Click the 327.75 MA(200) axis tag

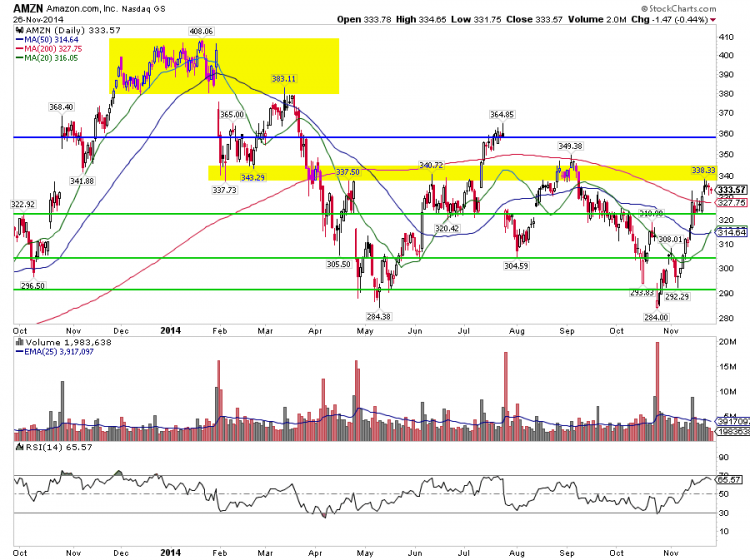pyautogui.click(x=732, y=203)
